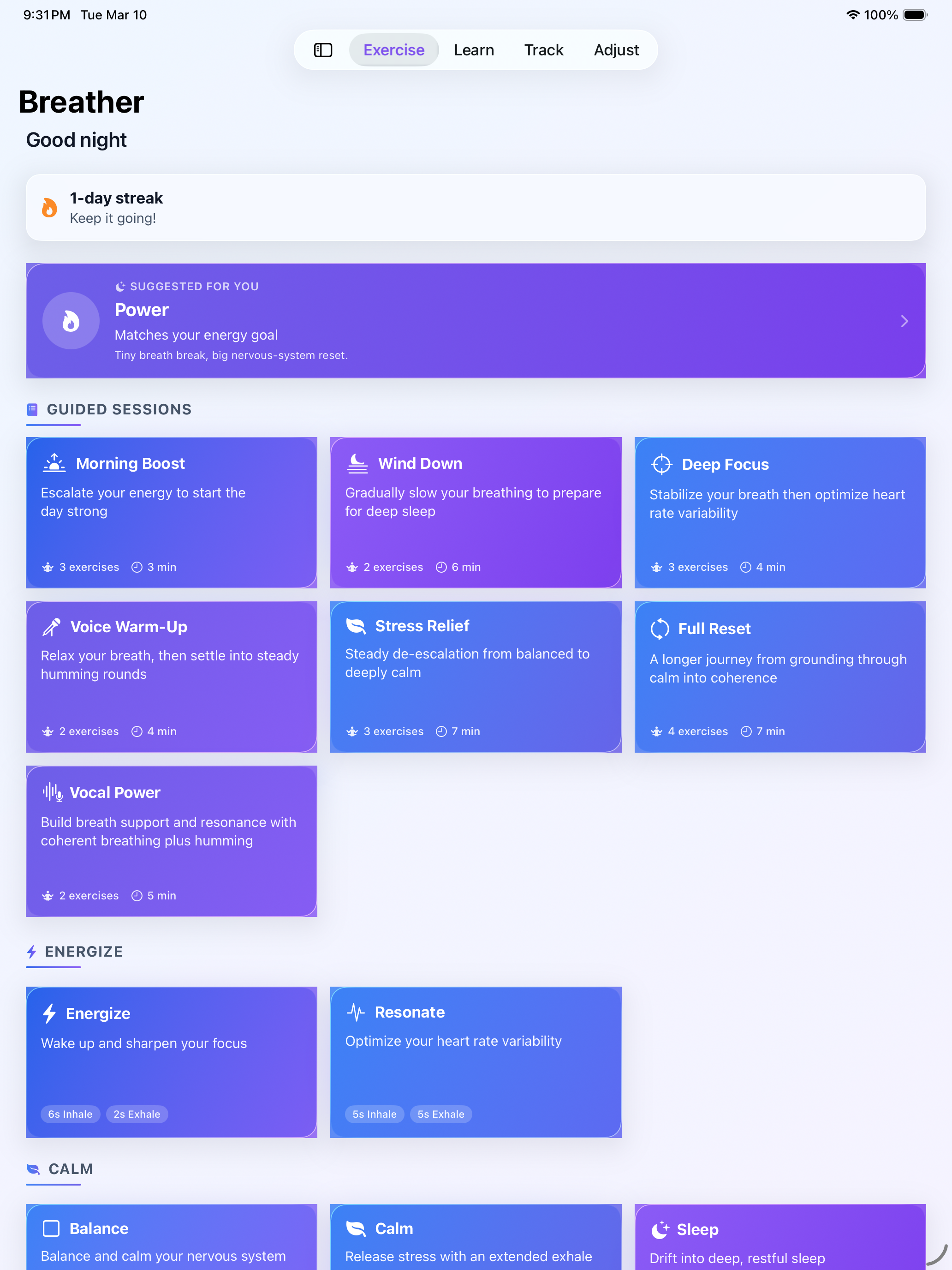Tap the 6s Inhale pill

pos(70,1114)
